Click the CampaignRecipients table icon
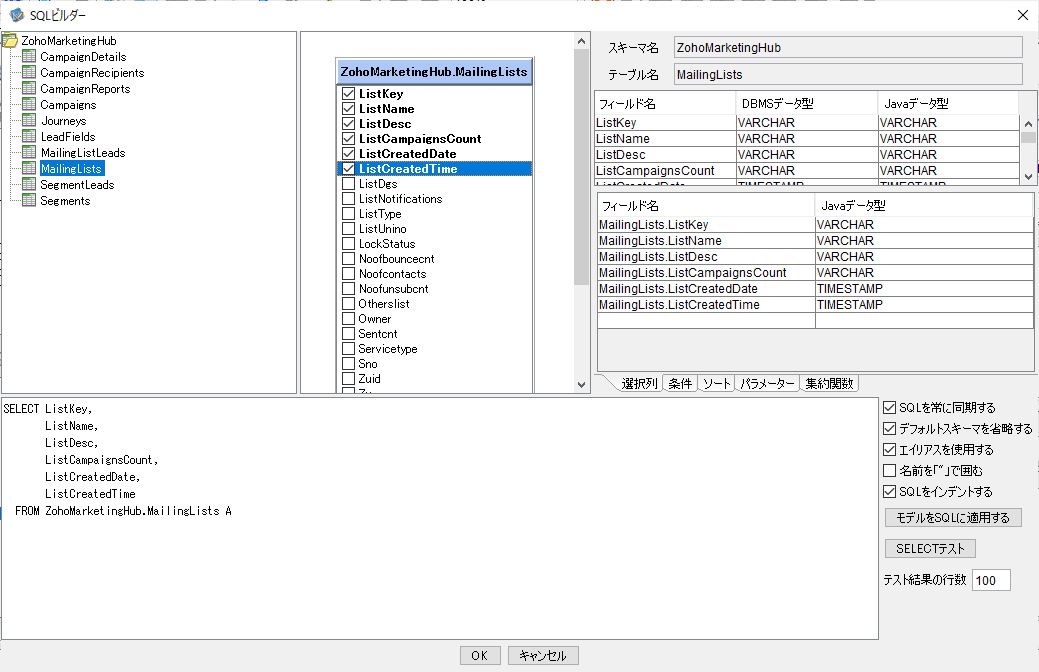Screen dimensions: 1039x672 pyautogui.click(x=29, y=72)
